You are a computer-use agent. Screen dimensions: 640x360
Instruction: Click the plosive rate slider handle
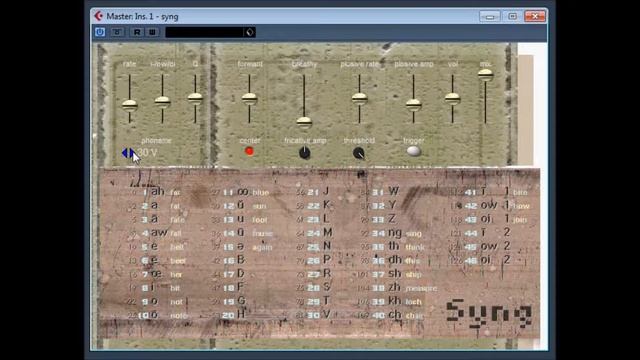tap(360, 98)
